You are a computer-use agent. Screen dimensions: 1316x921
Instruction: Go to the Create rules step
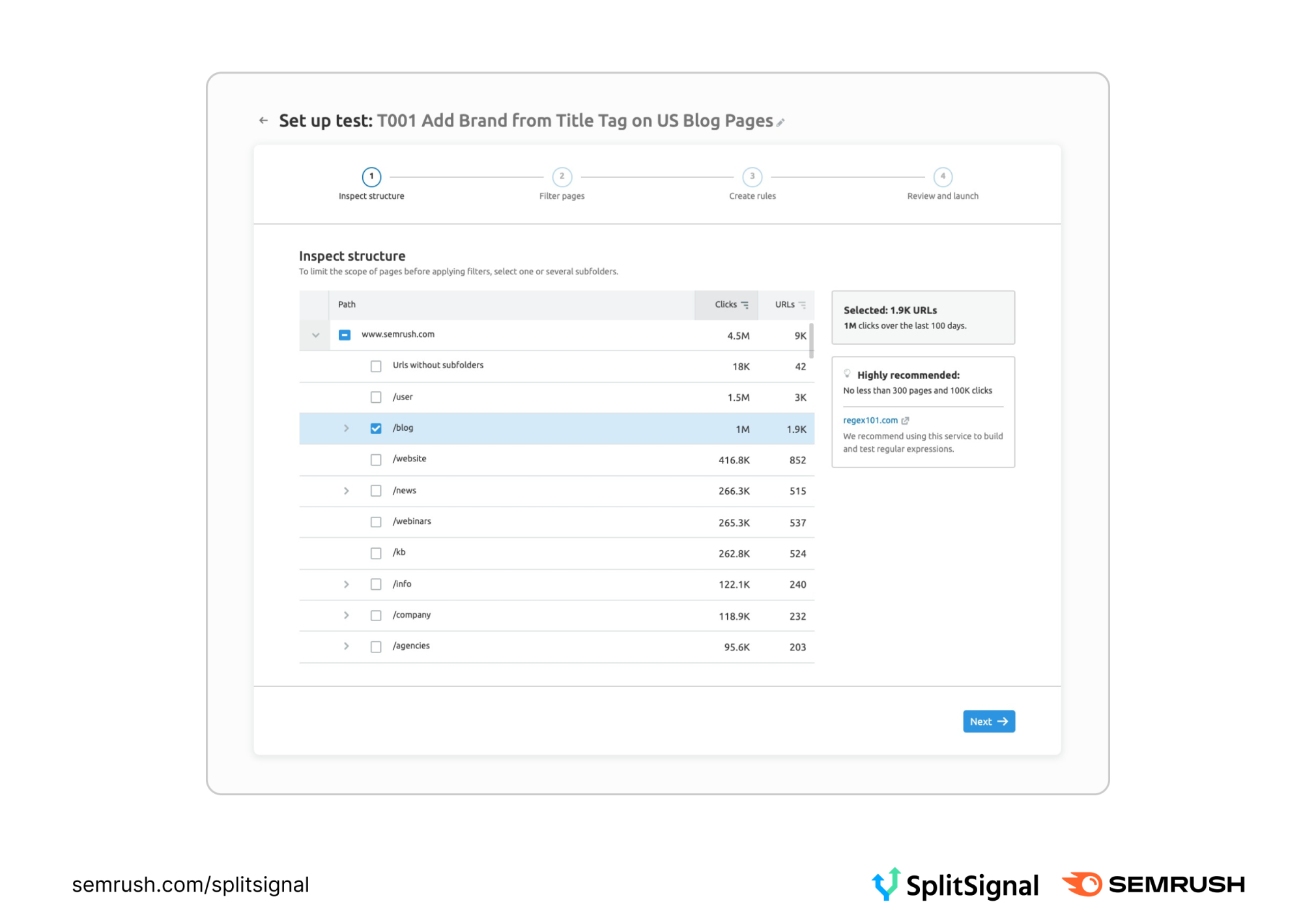click(752, 177)
